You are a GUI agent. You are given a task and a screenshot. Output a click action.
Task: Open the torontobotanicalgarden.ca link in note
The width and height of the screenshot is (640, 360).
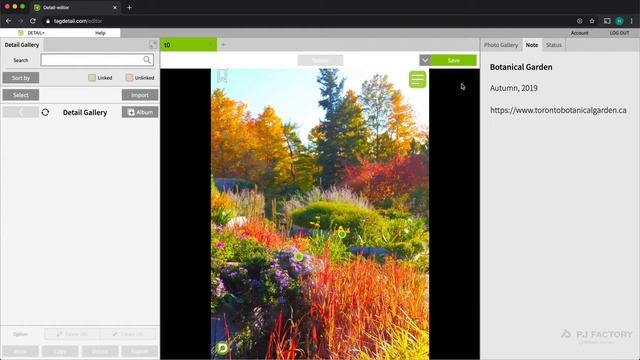coord(558,110)
